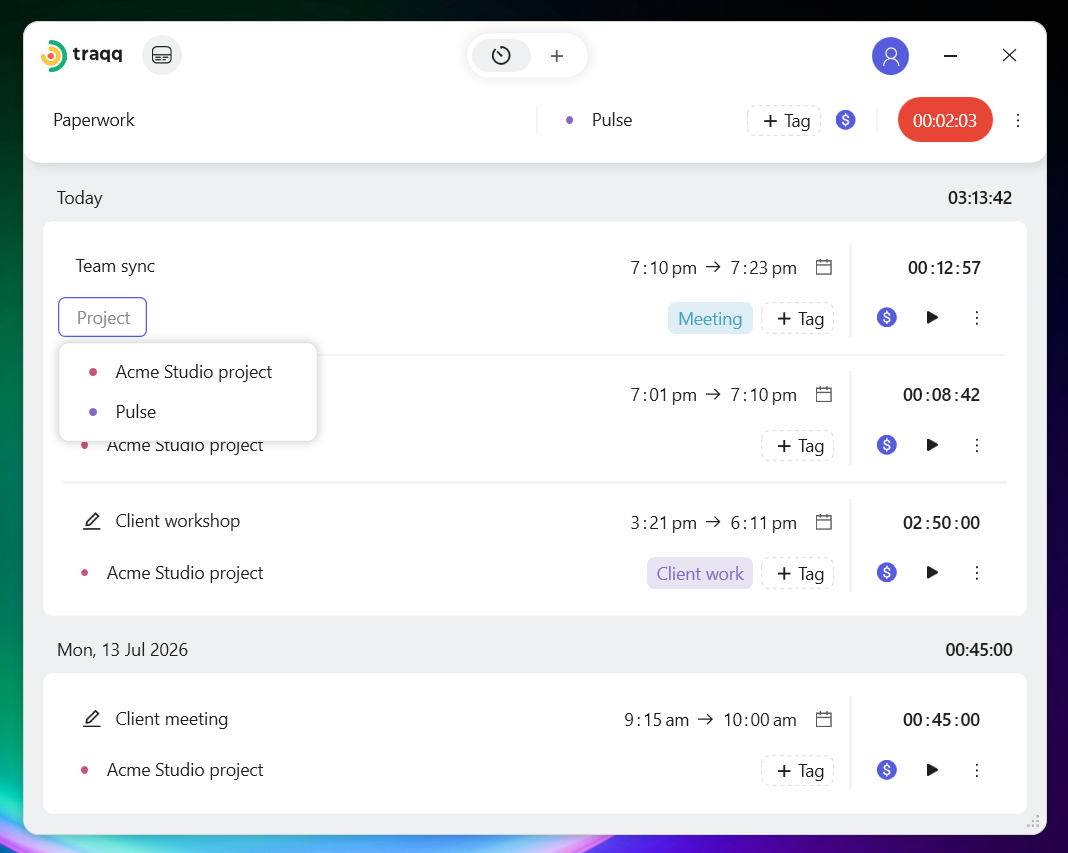Stop the running 00:02:03 timer
Viewport: 1068px width, 853px height.
[x=945, y=120]
